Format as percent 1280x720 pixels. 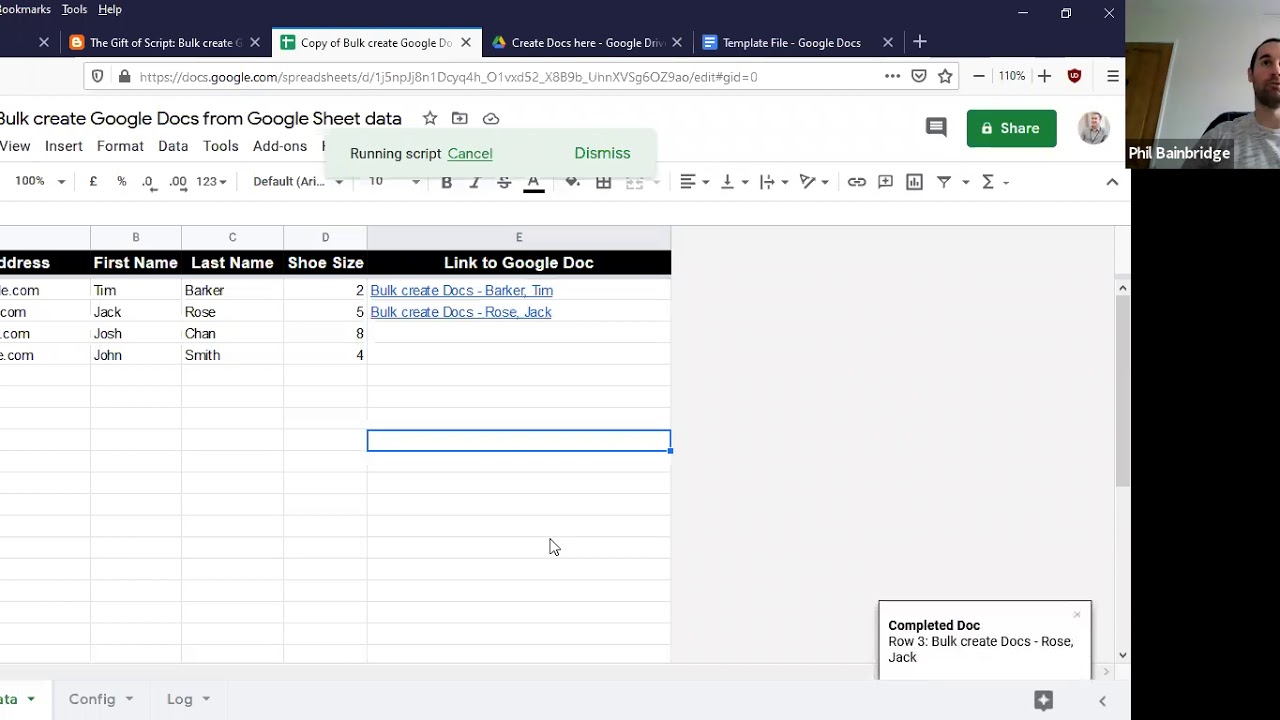(x=121, y=182)
